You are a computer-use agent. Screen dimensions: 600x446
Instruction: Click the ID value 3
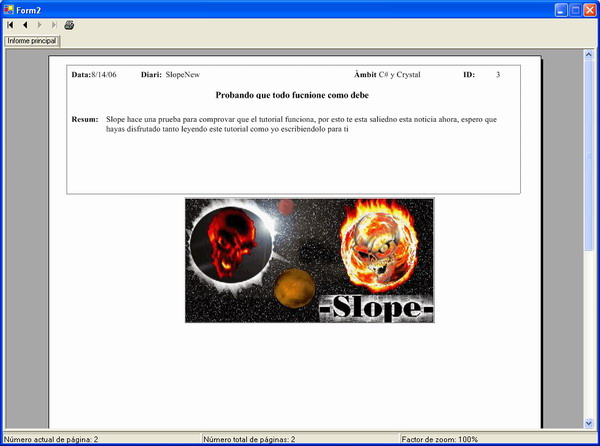tap(498, 75)
